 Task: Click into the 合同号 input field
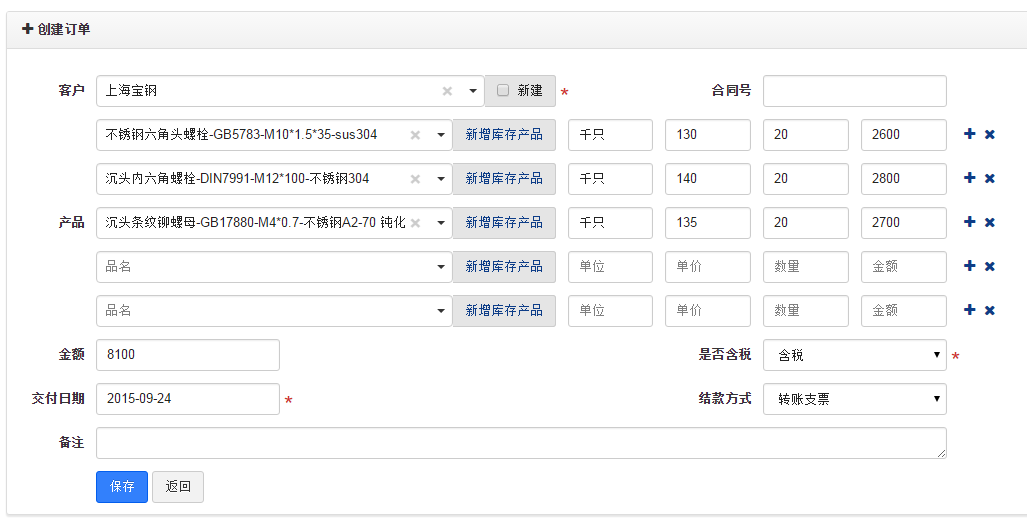[x=854, y=91]
